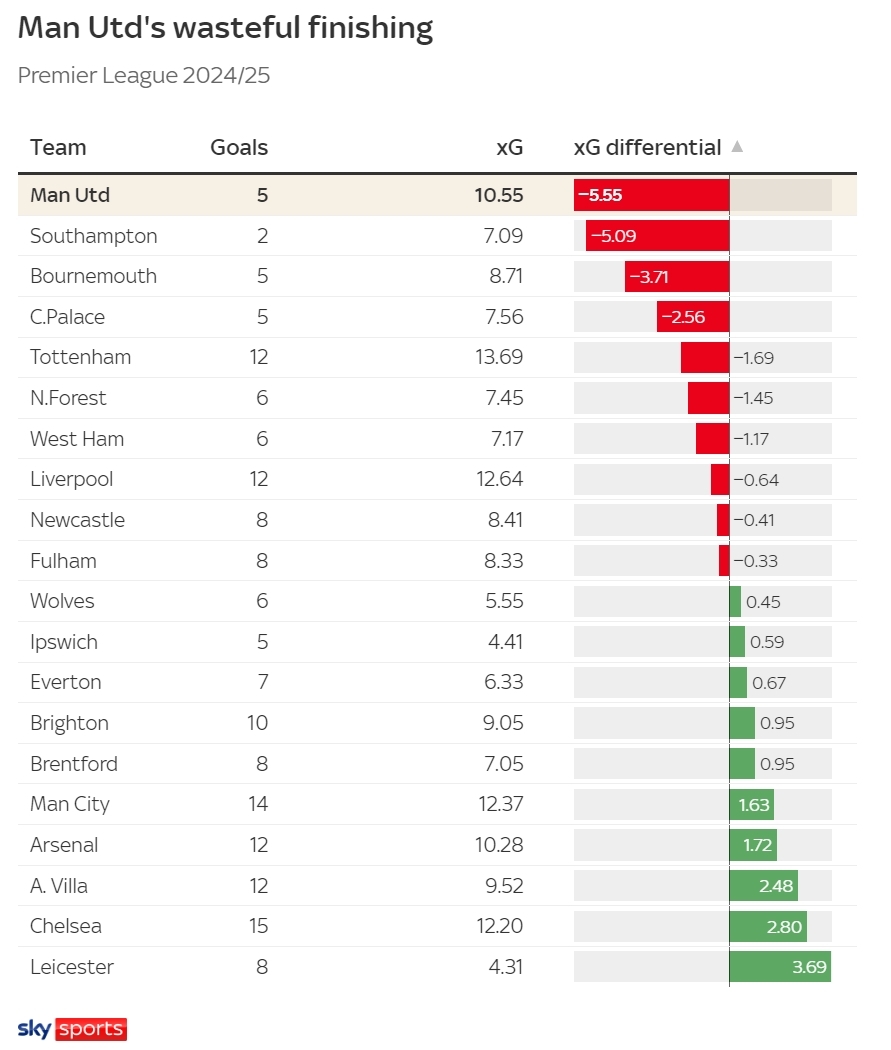Select the highlighted Man Utd row
Image resolution: width=891 pixels, height=1050 pixels.
(x=437, y=195)
